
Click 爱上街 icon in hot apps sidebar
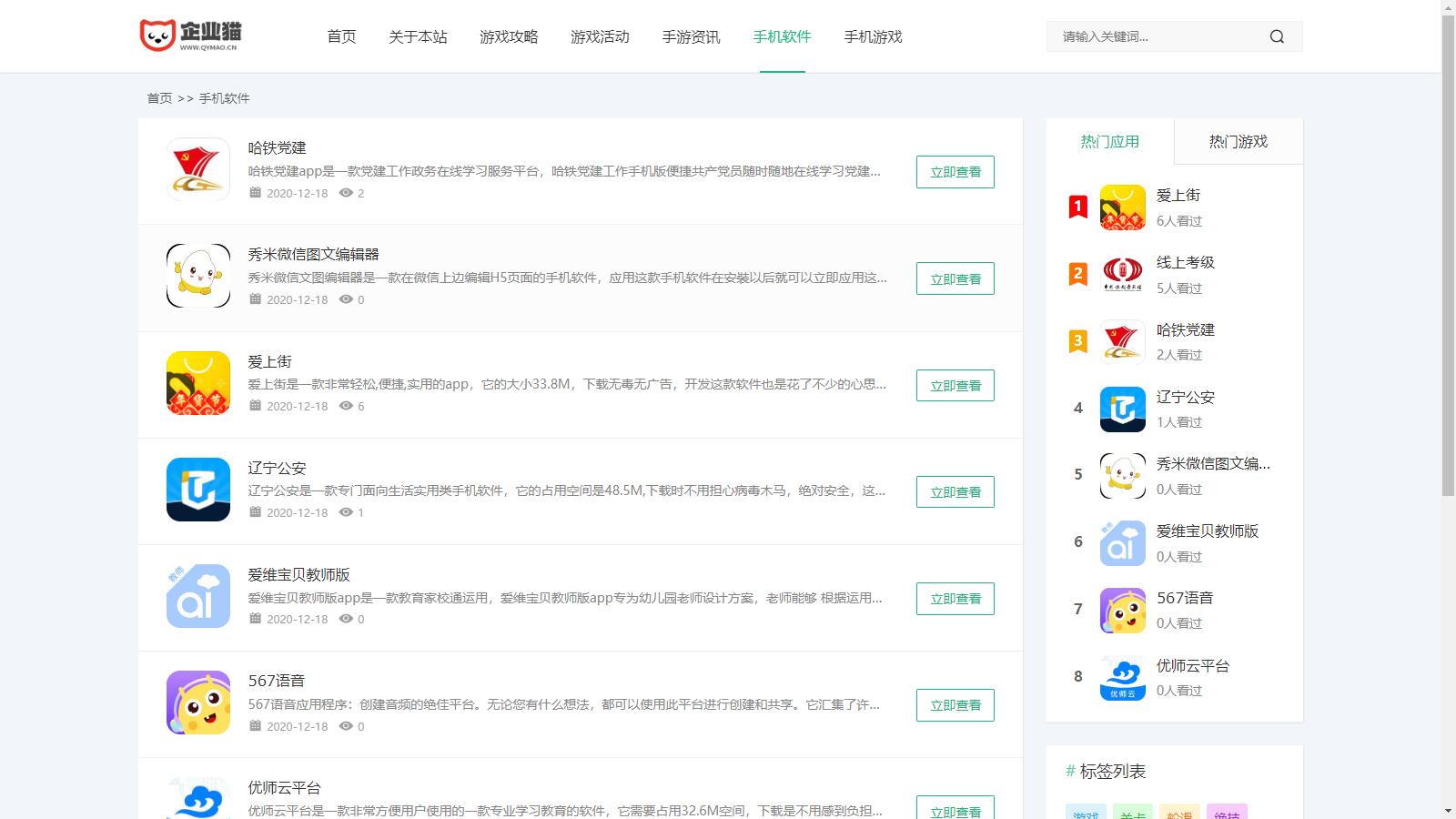pyautogui.click(x=1123, y=207)
